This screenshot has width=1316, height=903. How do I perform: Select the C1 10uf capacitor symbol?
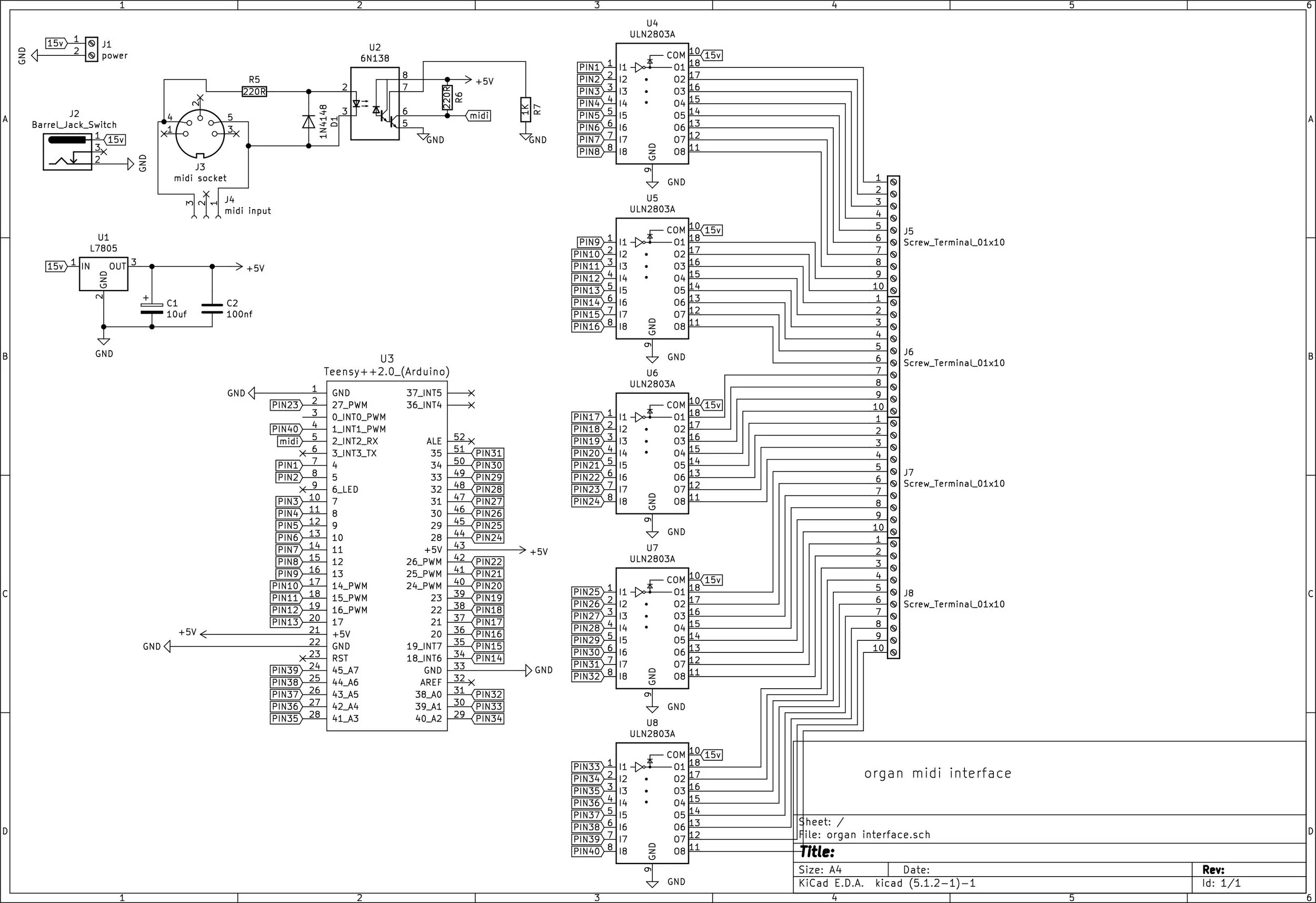pyautogui.click(x=152, y=308)
